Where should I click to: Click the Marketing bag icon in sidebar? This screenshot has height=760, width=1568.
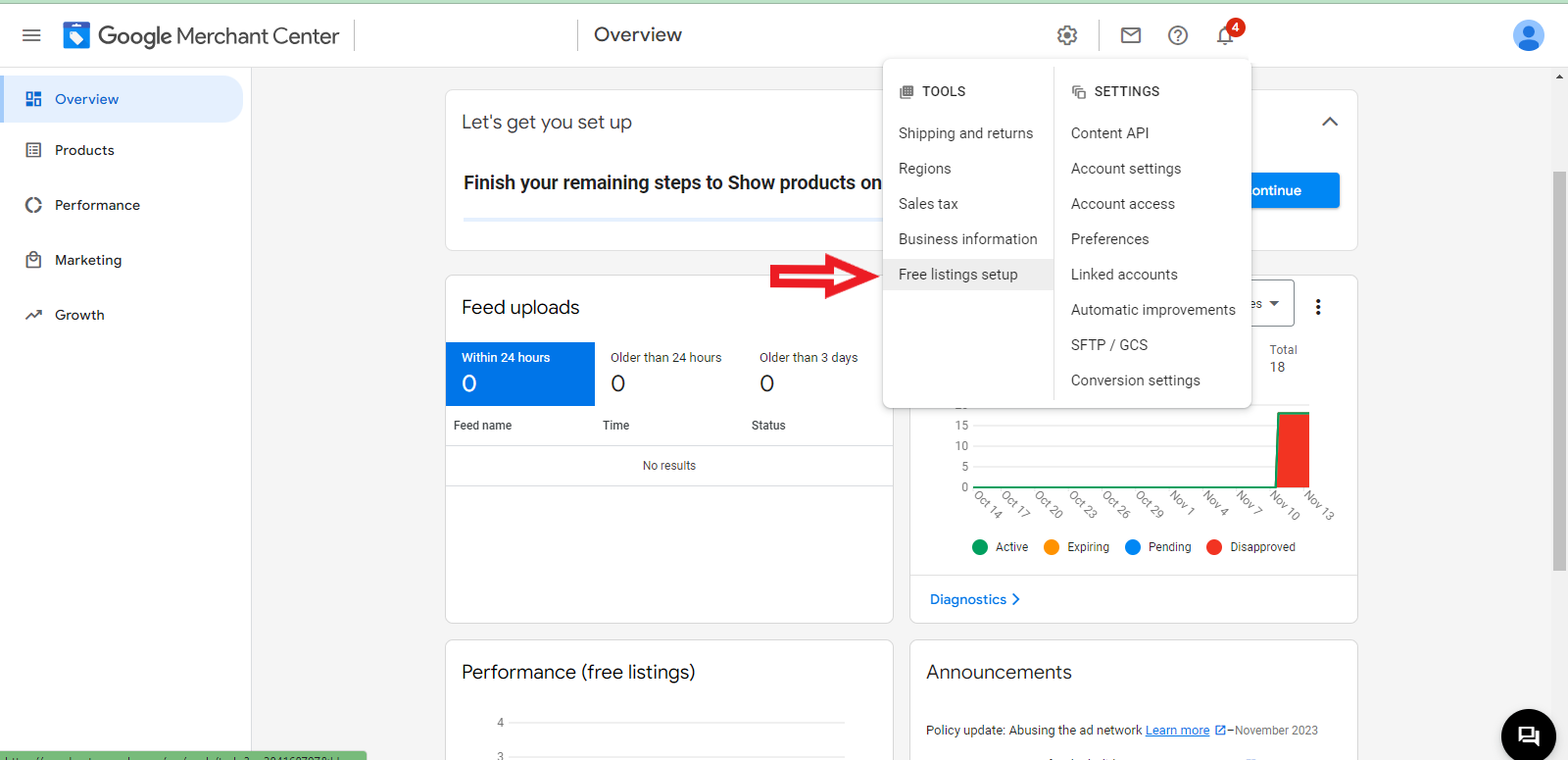coord(33,260)
